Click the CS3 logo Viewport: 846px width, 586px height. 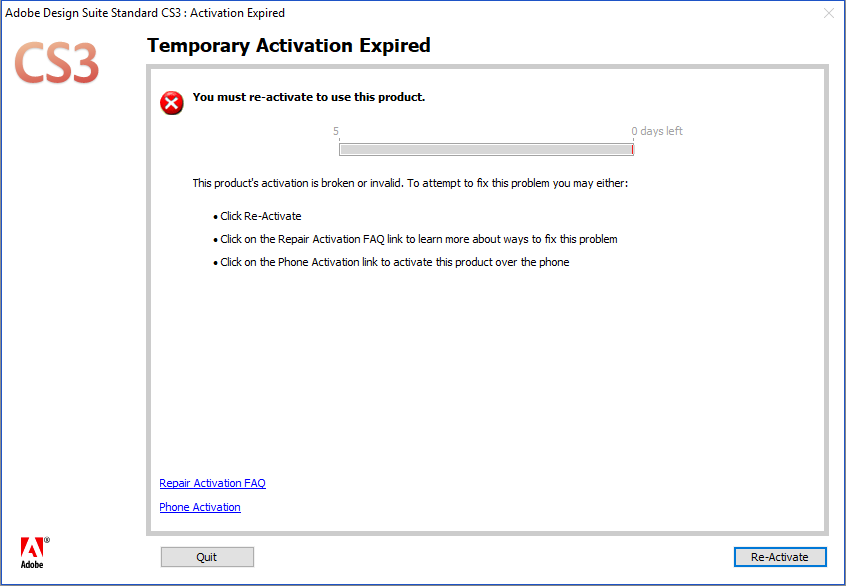pyautogui.click(x=57, y=63)
